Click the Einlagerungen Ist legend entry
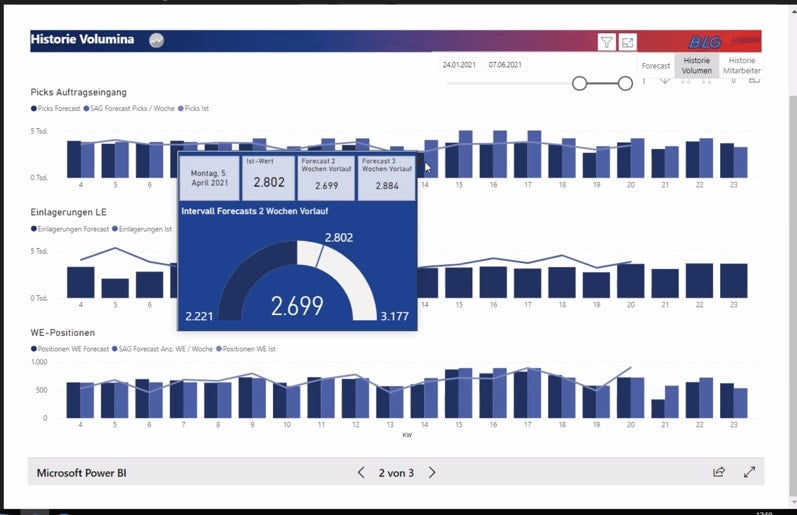This screenshot has width=797, height=515. click(142, 229)
